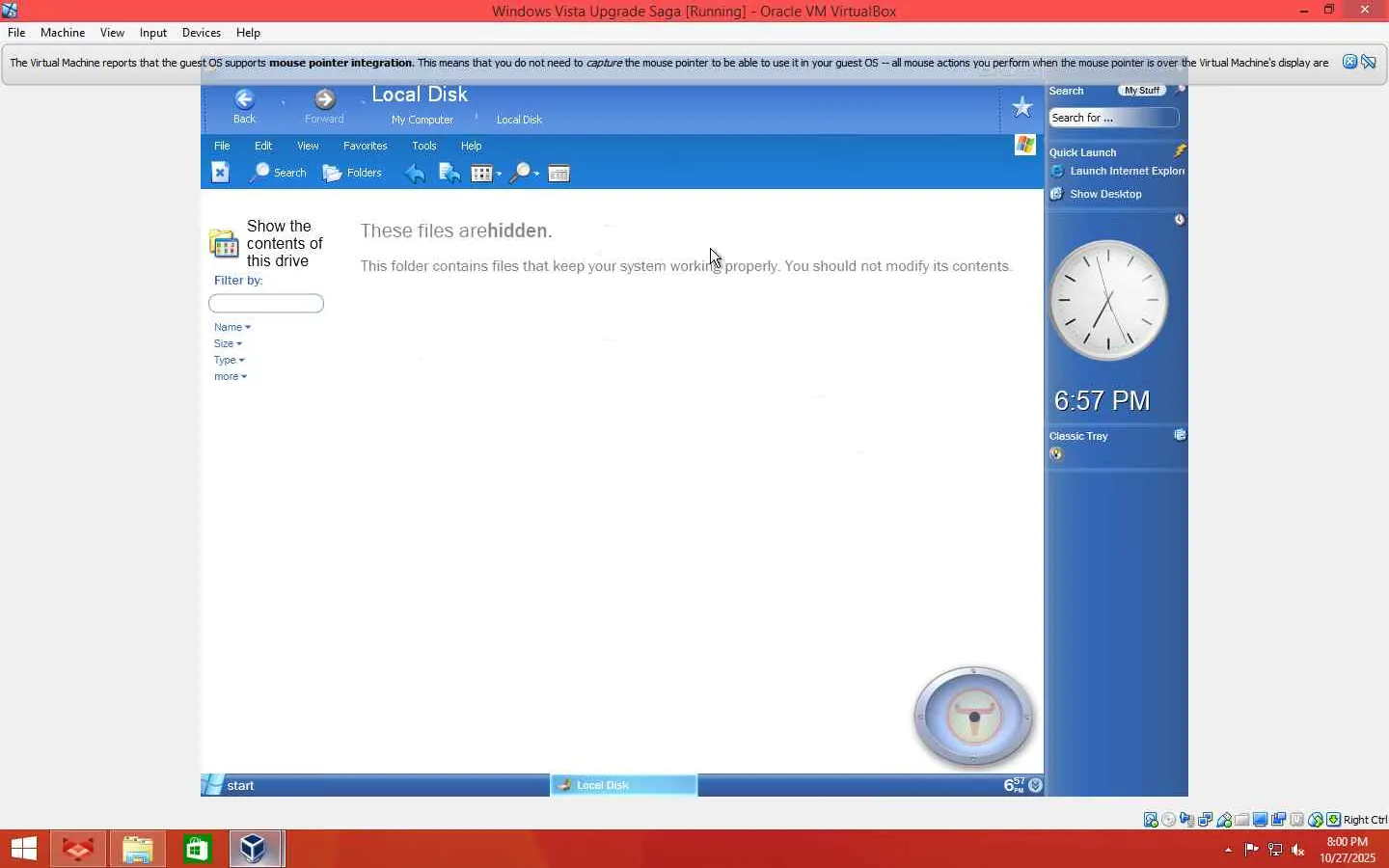Open the guest View menu

pyautogui.click(x=308, y=146)
